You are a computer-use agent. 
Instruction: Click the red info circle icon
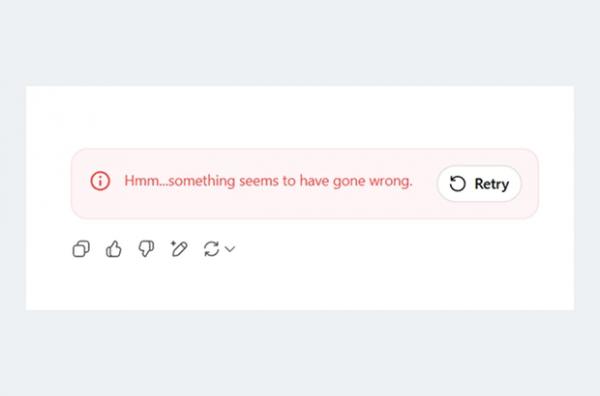[100, 181]
